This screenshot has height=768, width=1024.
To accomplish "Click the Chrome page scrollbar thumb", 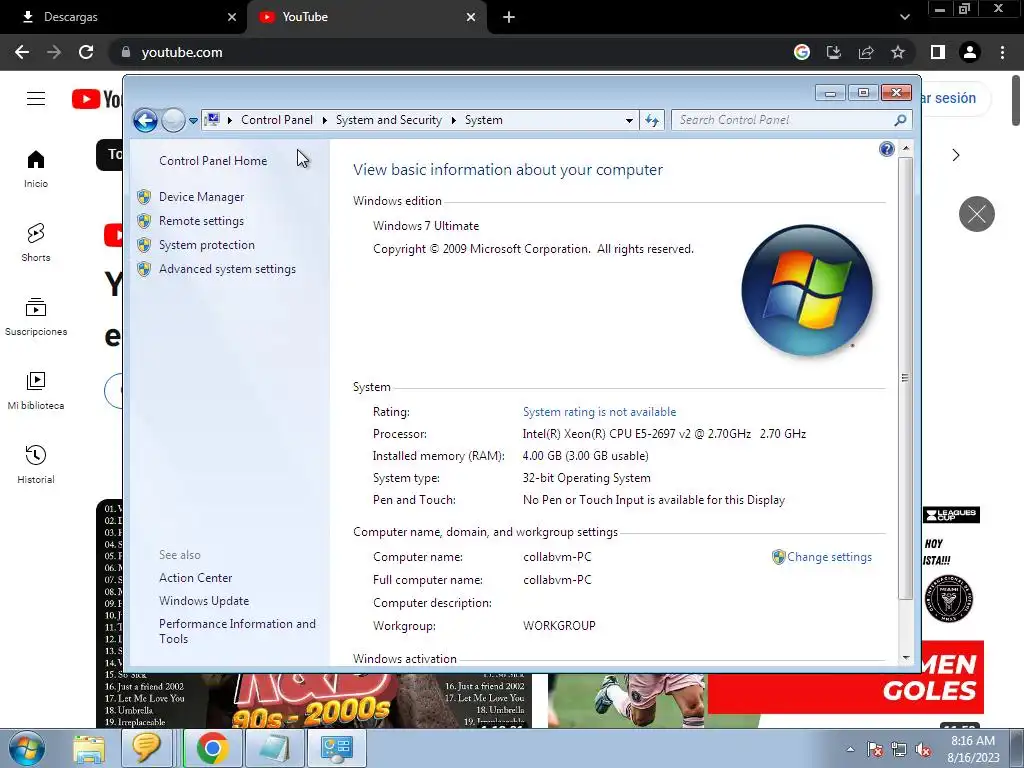I will [x=1017, y=101].
